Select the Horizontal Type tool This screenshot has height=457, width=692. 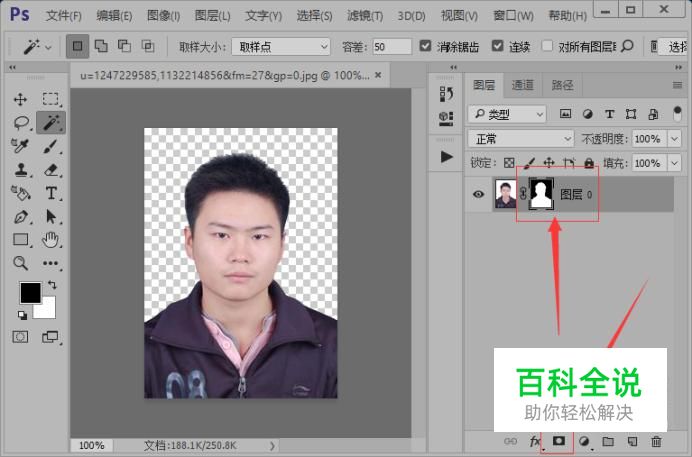tap(51, 193)
